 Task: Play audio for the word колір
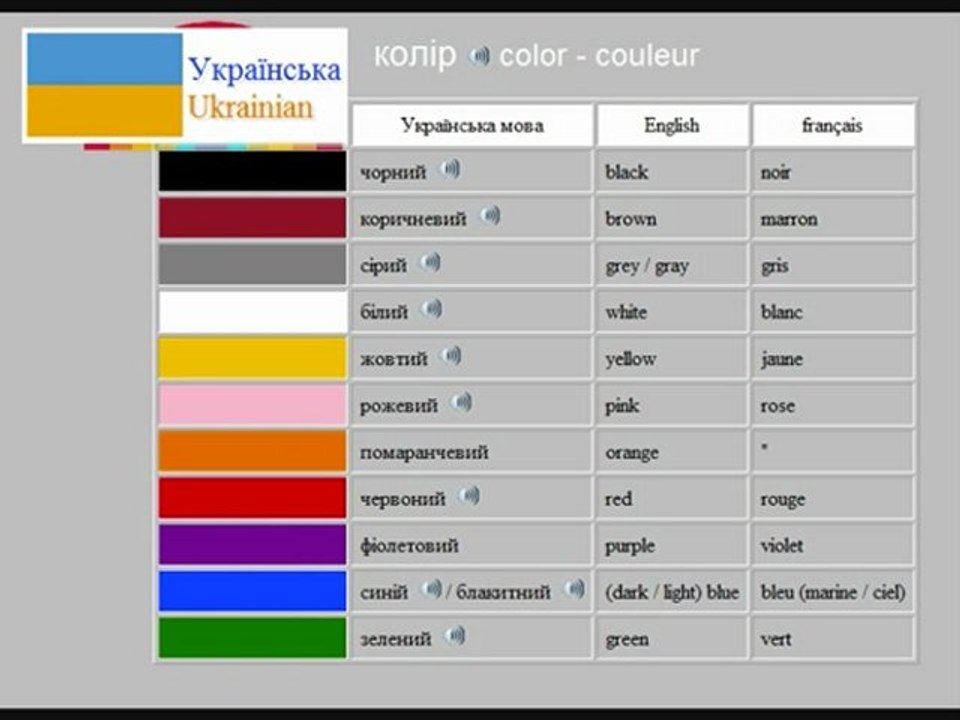click(479, 56)
